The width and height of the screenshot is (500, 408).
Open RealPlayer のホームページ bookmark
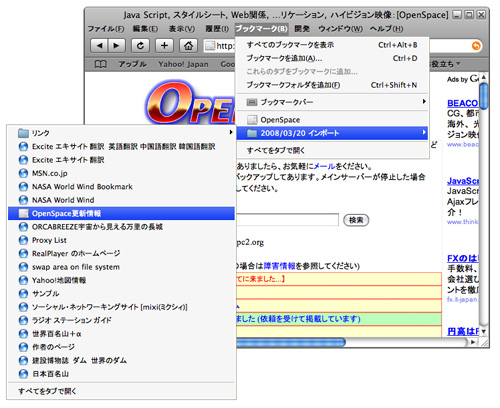coord(121,254)
